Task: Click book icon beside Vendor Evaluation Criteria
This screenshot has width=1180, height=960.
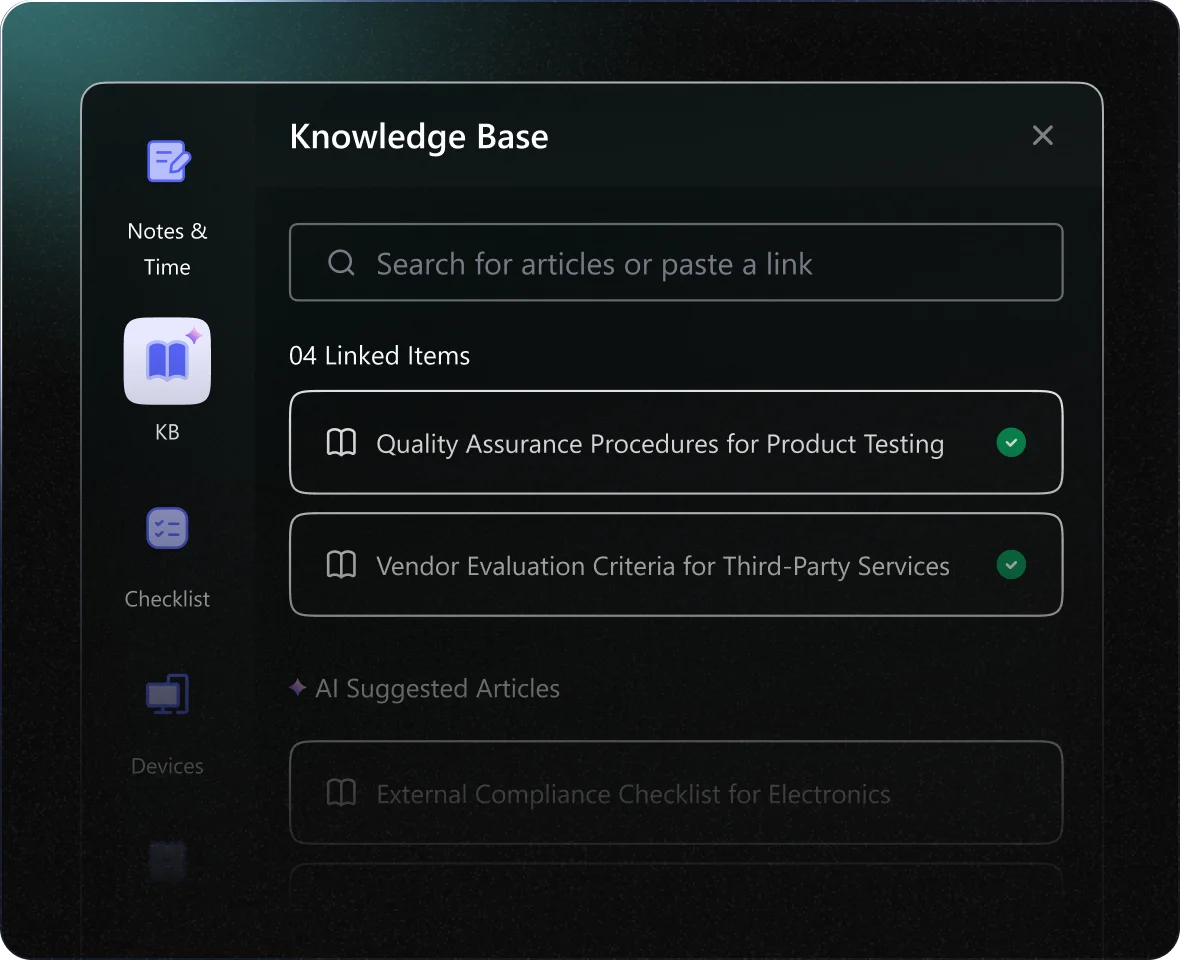Action: 341,565
